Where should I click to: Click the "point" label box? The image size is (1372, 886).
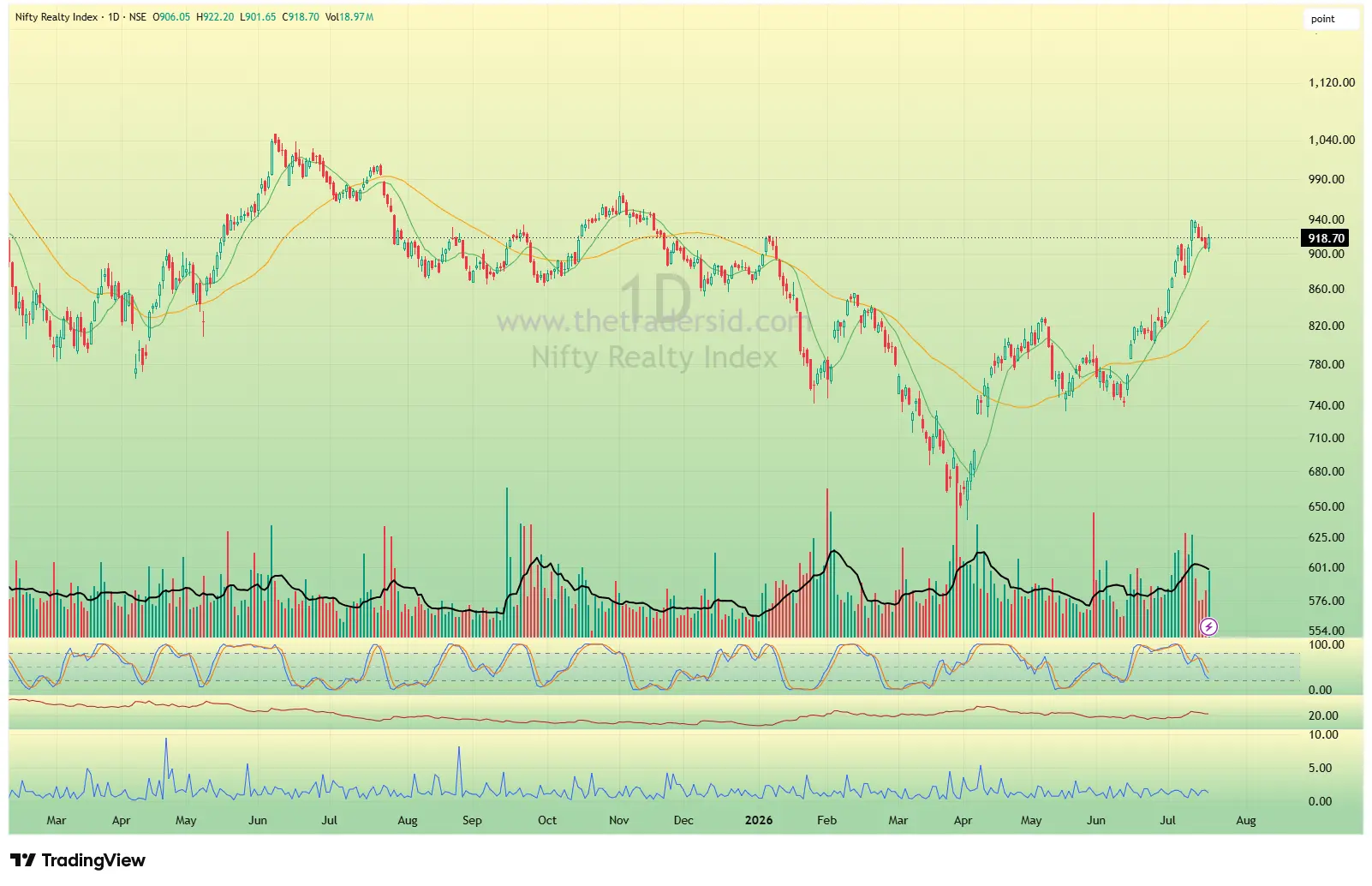click(x=1332, y=19)
